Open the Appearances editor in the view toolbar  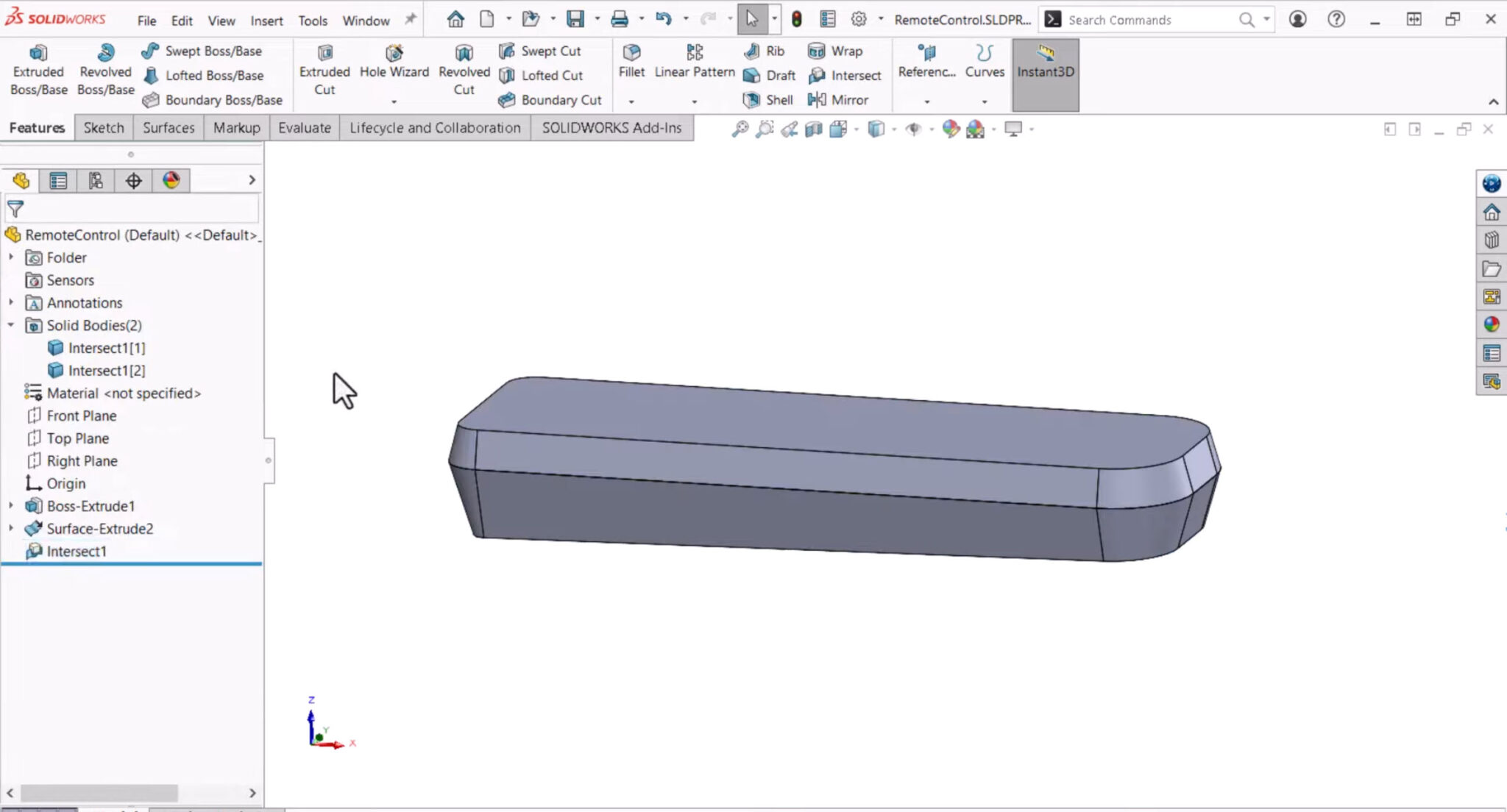[x=949, y=129]
